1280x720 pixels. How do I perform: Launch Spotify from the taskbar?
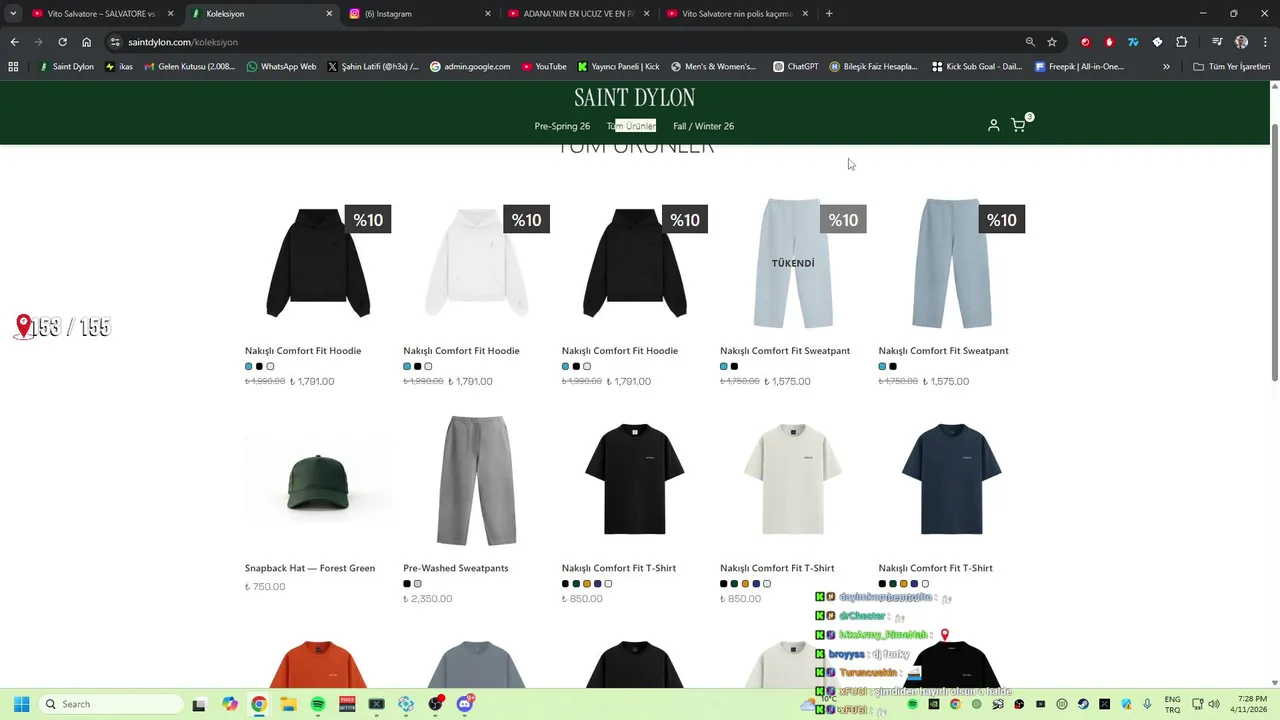(x=318, y=704)
